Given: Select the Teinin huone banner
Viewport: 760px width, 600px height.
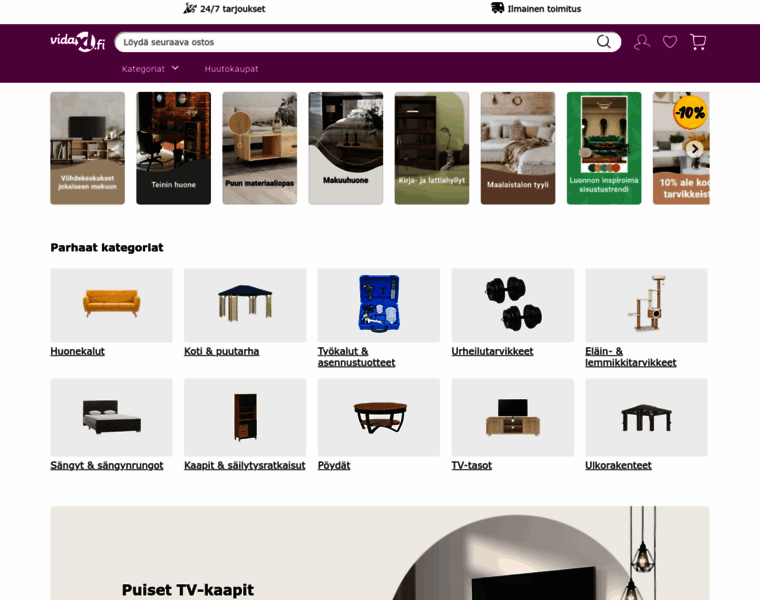Looking at the screenshot, I should [x=174, y=148].
